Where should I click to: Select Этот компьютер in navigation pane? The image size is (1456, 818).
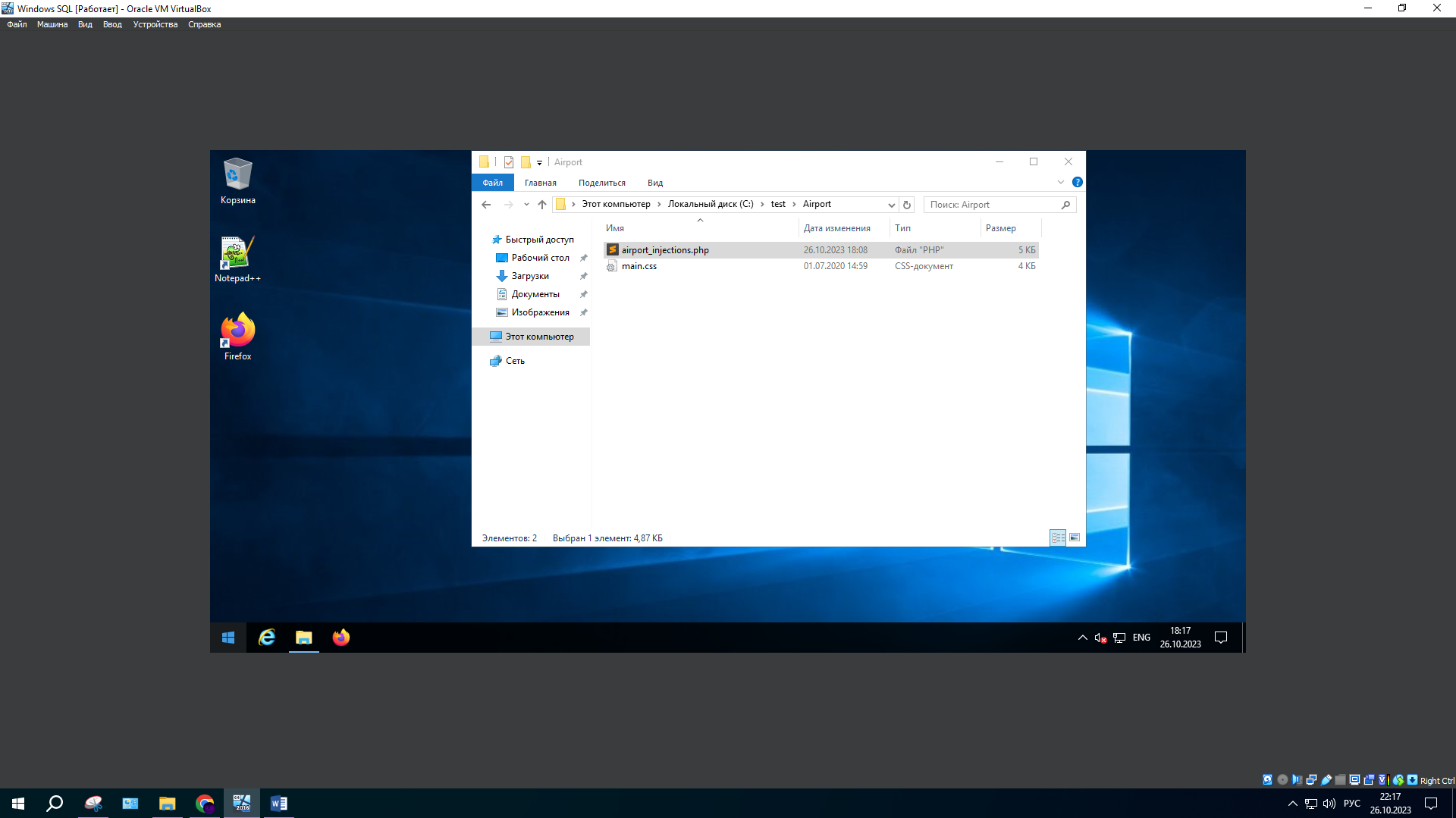click(531, 337)
